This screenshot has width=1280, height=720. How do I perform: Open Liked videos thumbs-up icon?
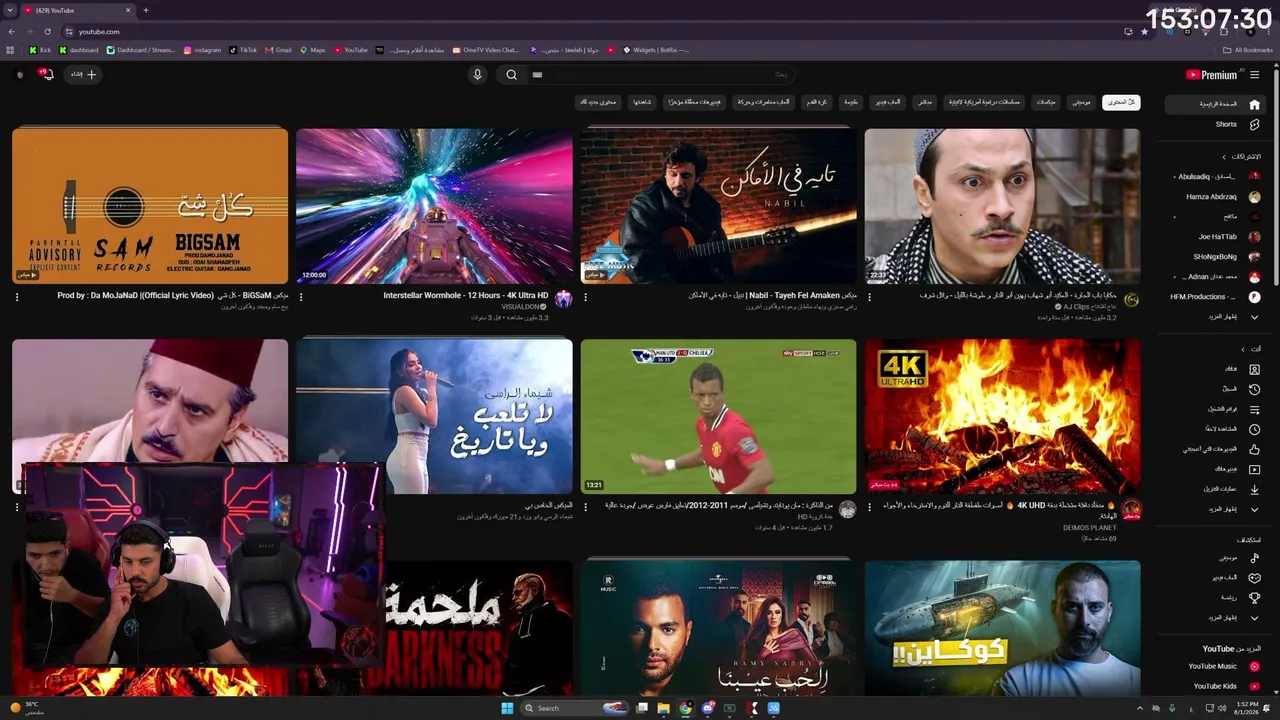click(1254, 449)
